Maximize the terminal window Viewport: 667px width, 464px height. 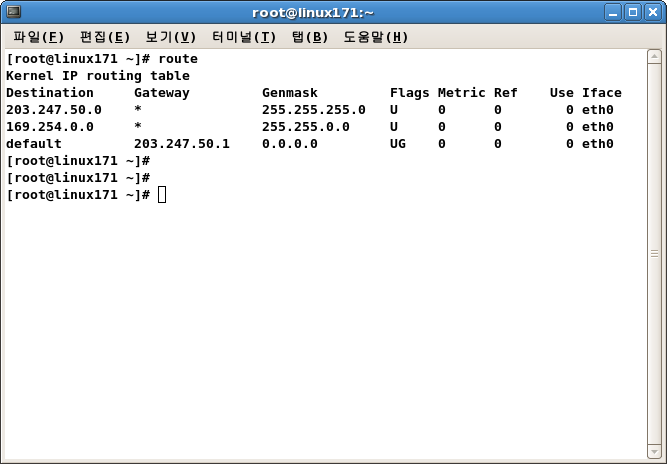633,12
